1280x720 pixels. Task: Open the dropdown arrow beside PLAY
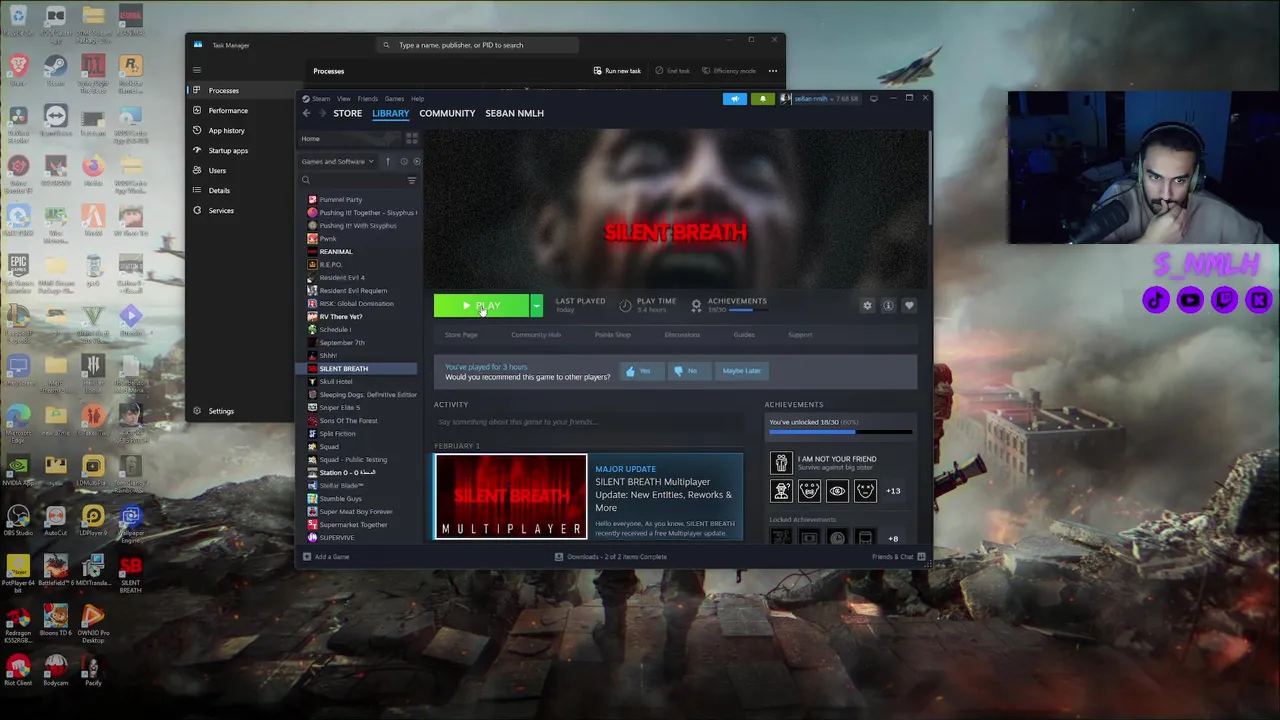coord(536,306)
